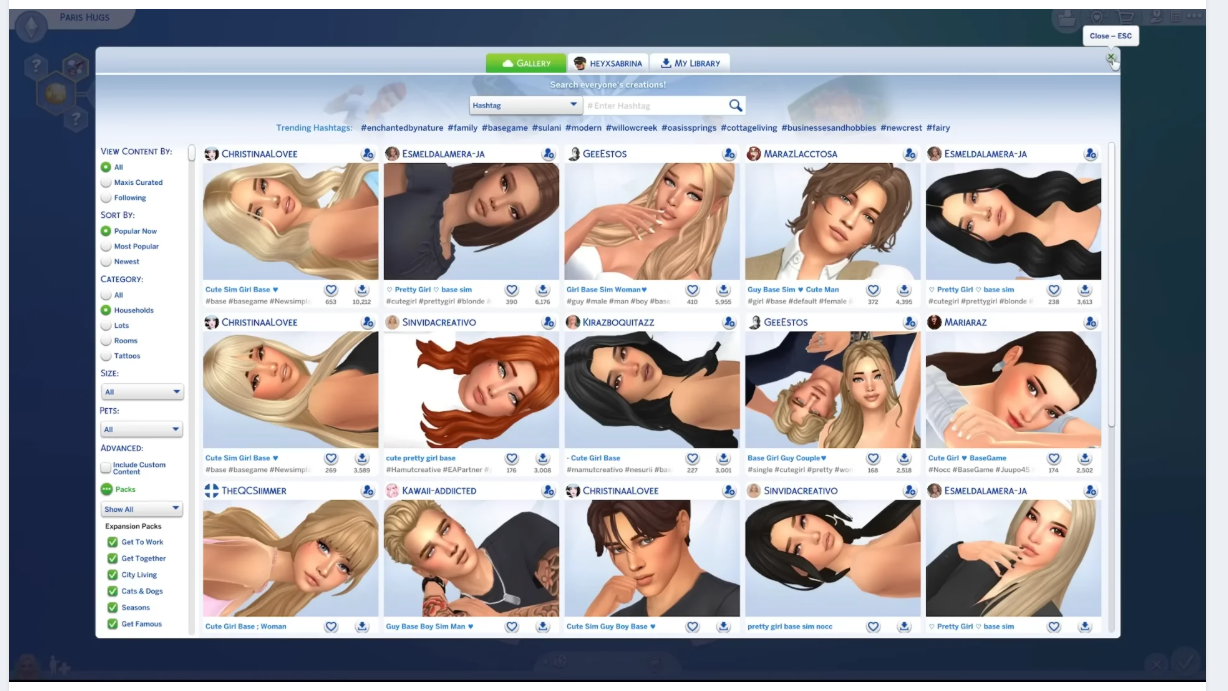Uncheck the 'Get Together' pack
Image resolution: width=1228 pixels, height=691 pixels.
point(113,558)
